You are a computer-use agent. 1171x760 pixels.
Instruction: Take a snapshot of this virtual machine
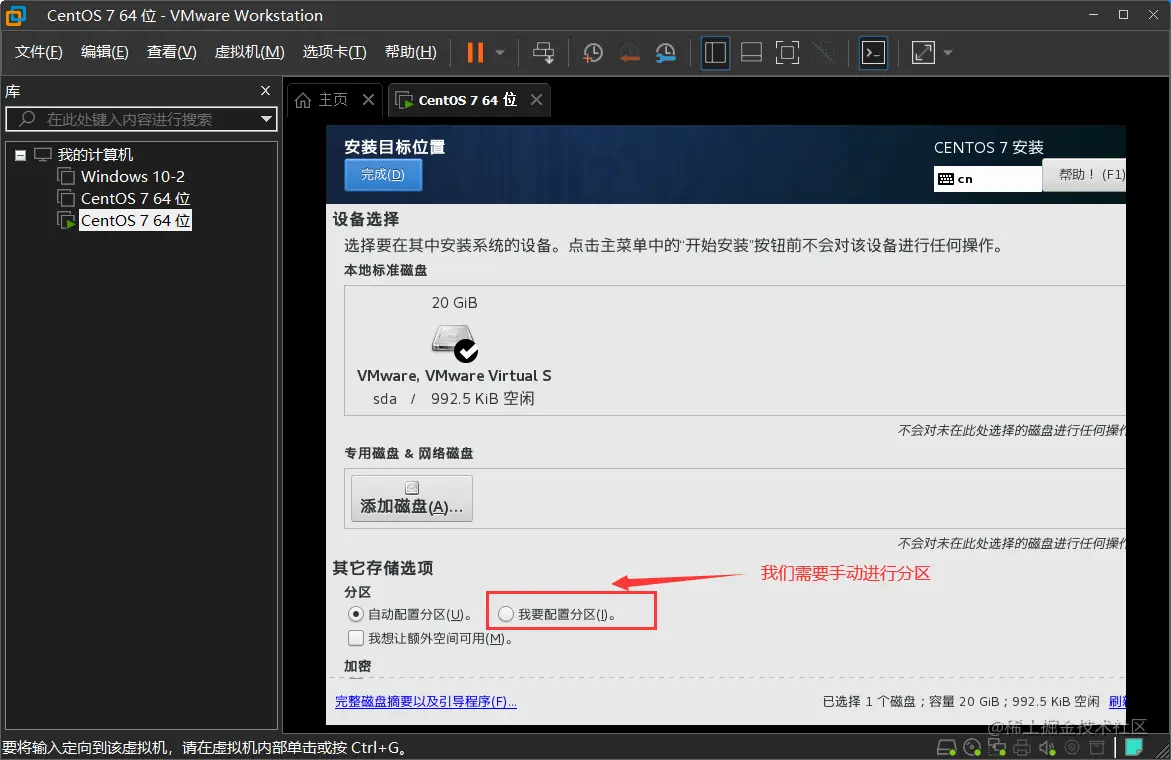point(593,52)
